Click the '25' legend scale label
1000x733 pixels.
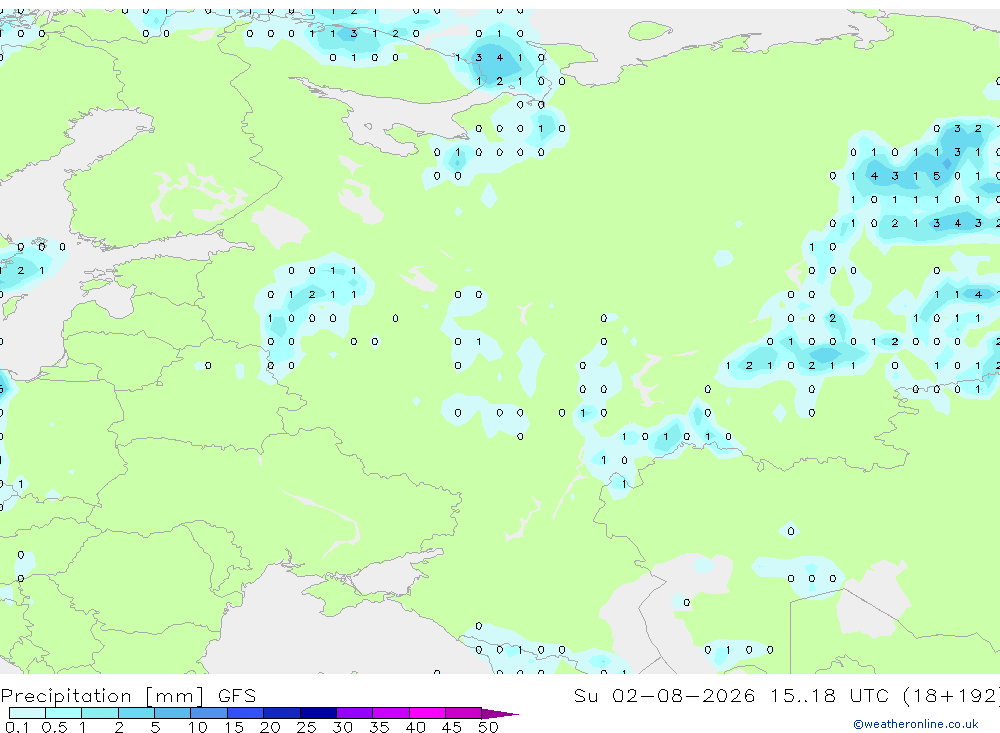point(306,727)
